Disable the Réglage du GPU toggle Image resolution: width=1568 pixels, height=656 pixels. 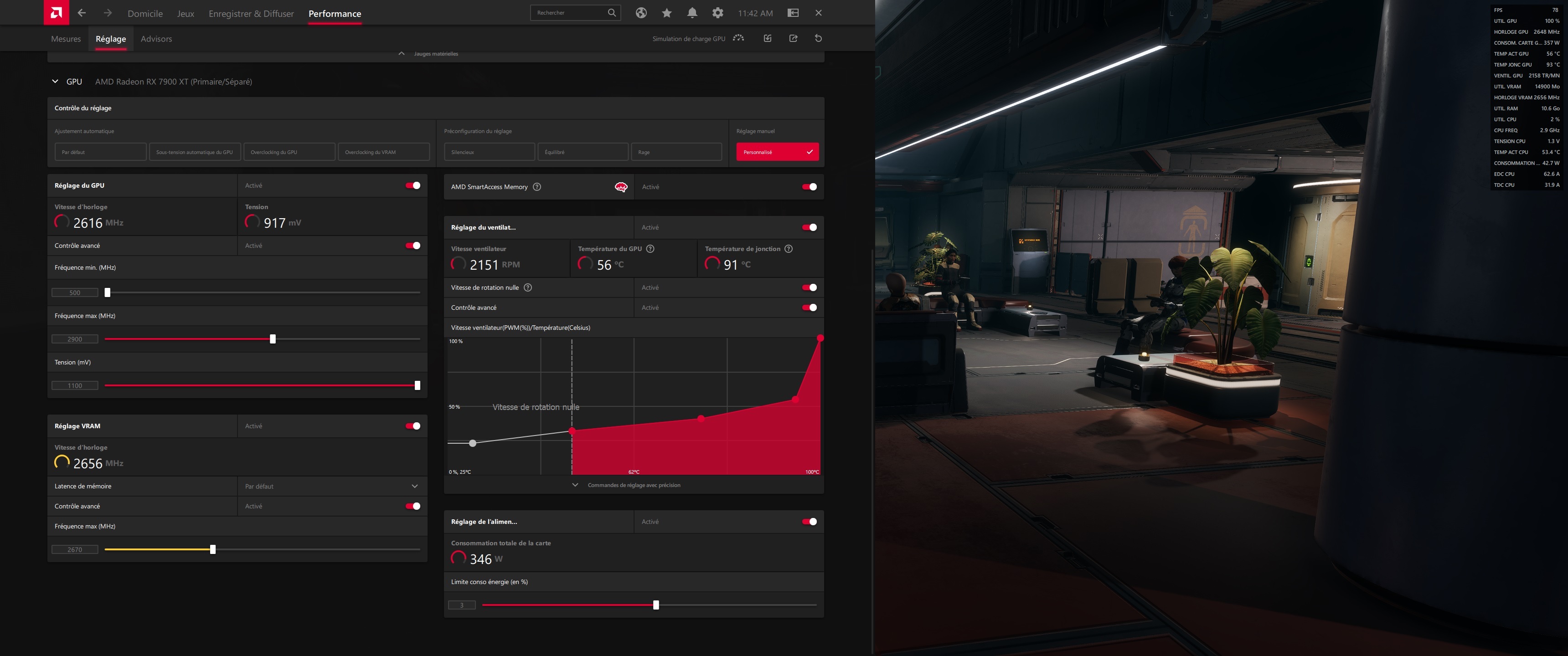(x=413, y=185)
